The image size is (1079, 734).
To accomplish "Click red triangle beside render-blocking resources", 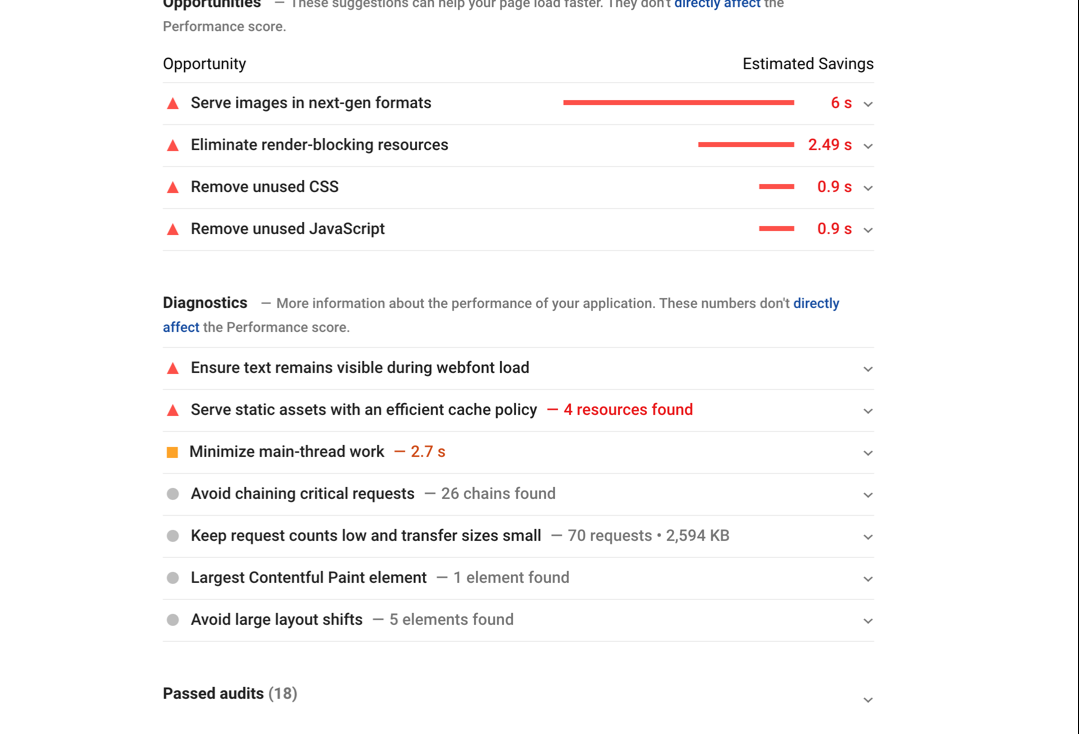I will [x=173, y=146].
